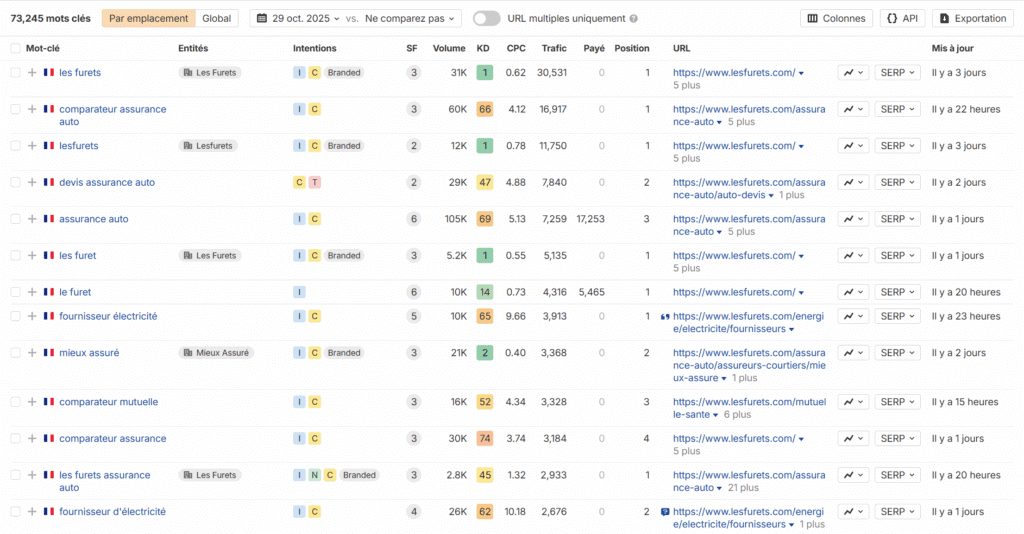Click the help icon next to 'URL multiples uniquement'
Image resolution: width=1024 pixels, height=534 pixels.
(633, 18)
